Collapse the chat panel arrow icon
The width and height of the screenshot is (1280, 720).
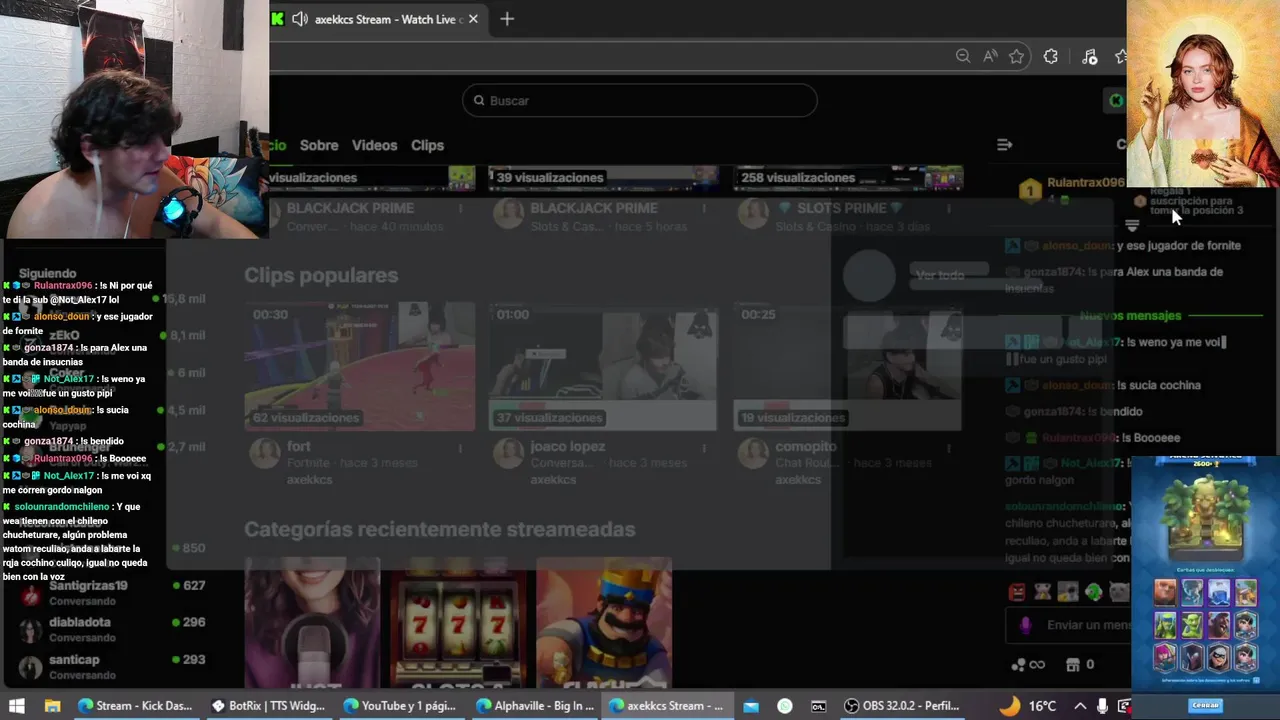click(1004, 145)
